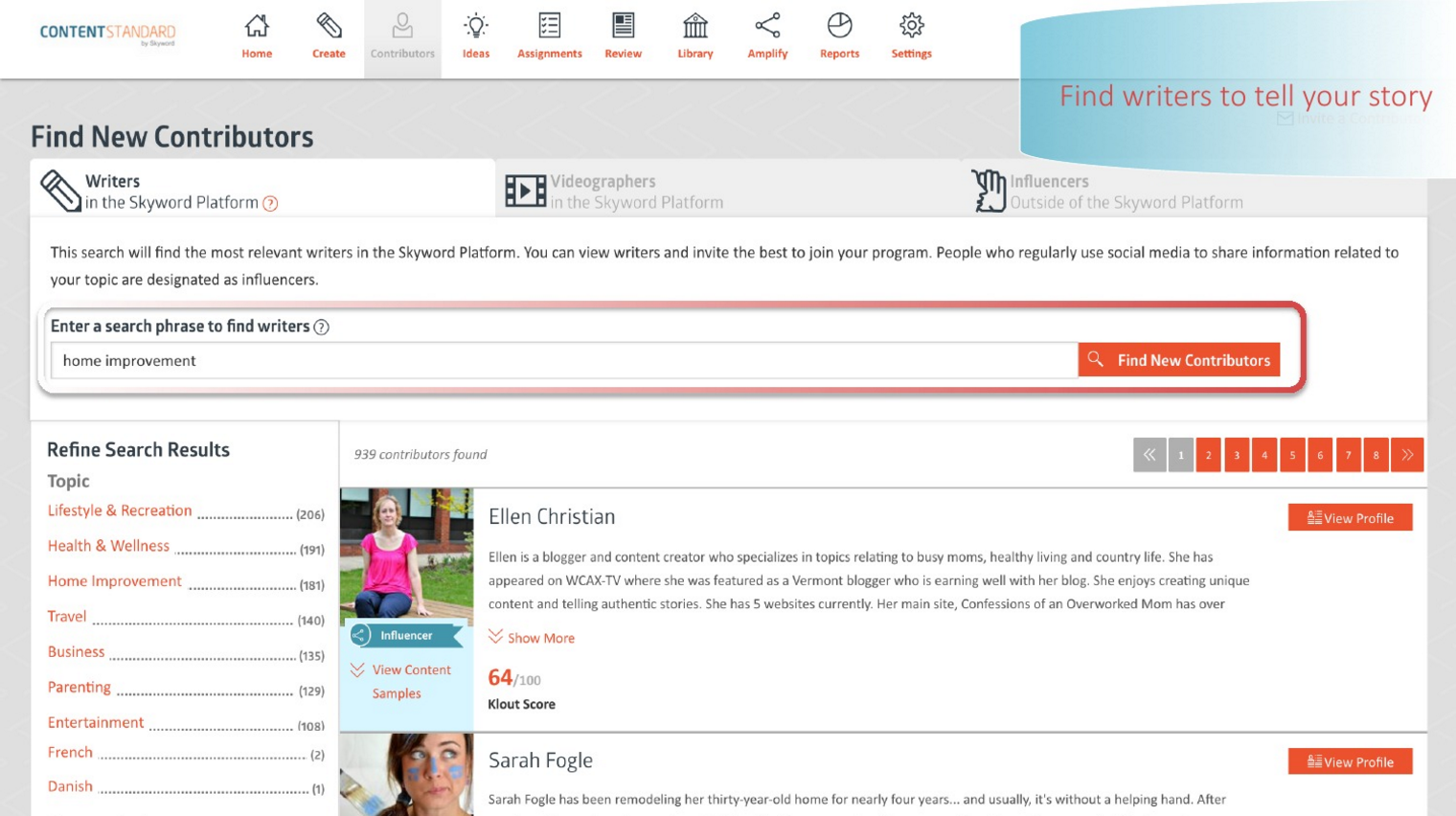
Task: Jump to last results page arrow
Action: pos(1407,455)
